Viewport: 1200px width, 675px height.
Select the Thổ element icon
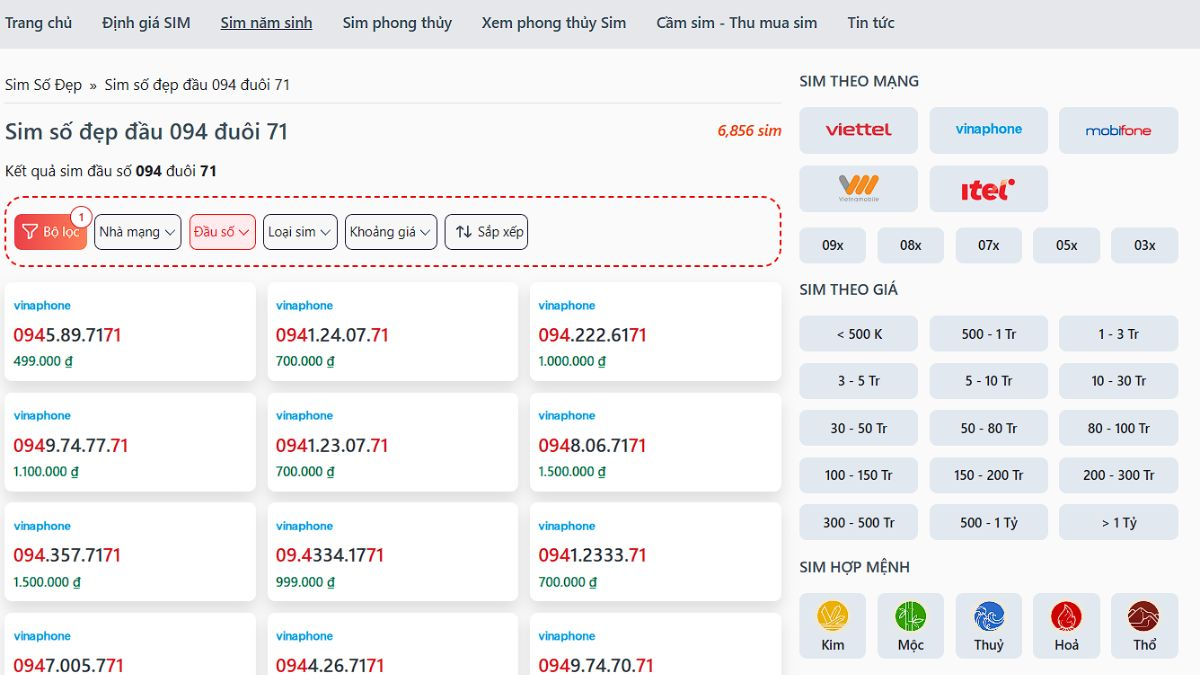1144,626
